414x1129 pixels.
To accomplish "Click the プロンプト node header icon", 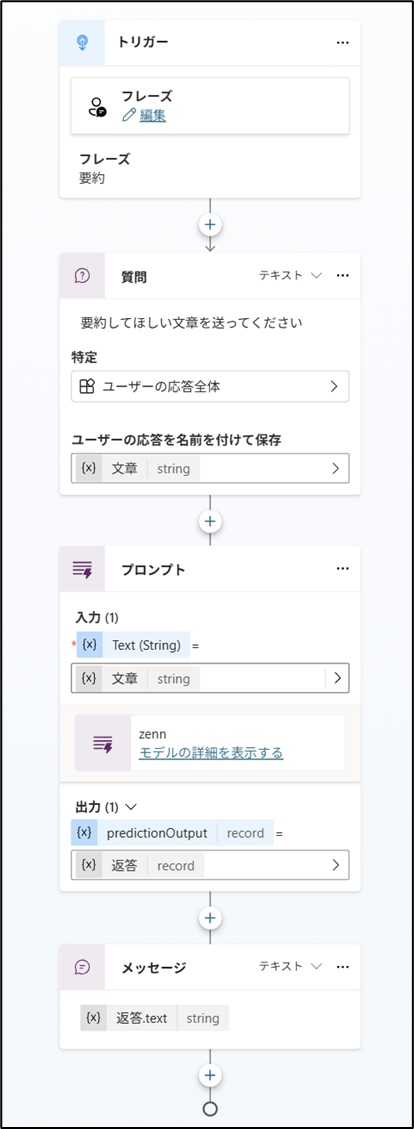I will pyautogui.click(x=82, y=569).
